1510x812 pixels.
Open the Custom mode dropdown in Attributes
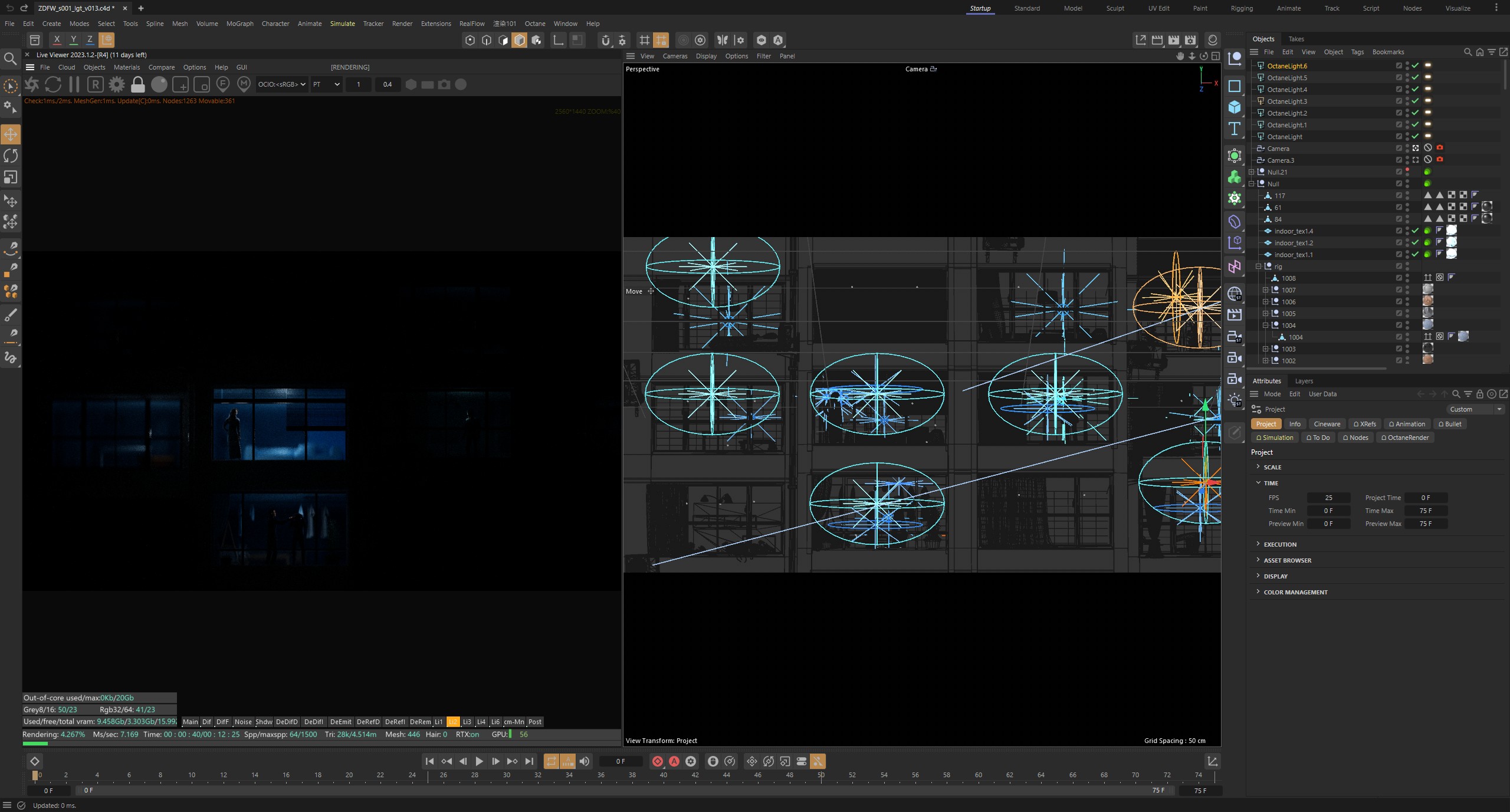coord(1475,409)
